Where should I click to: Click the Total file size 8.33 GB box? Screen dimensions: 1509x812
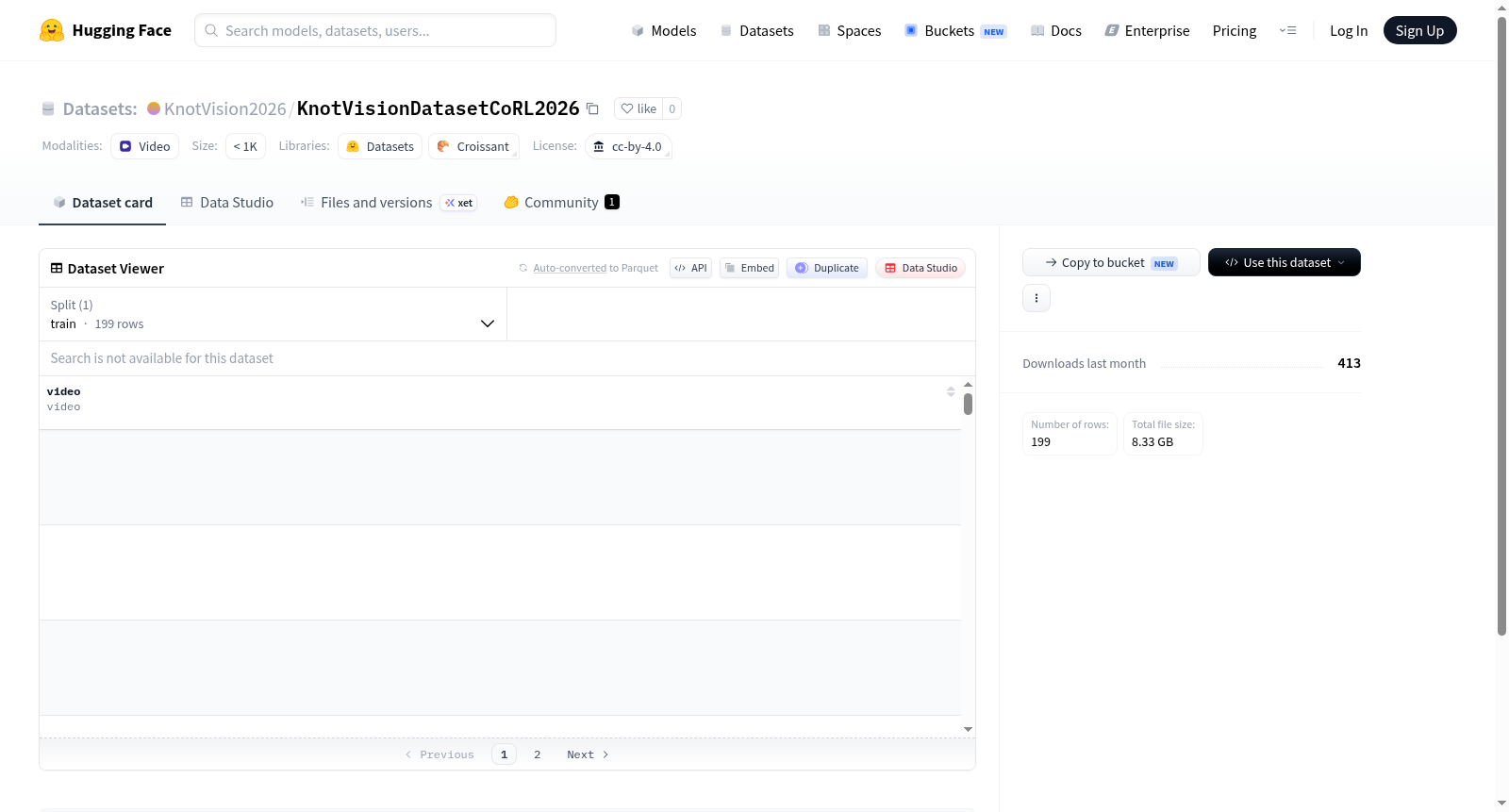1163,434
